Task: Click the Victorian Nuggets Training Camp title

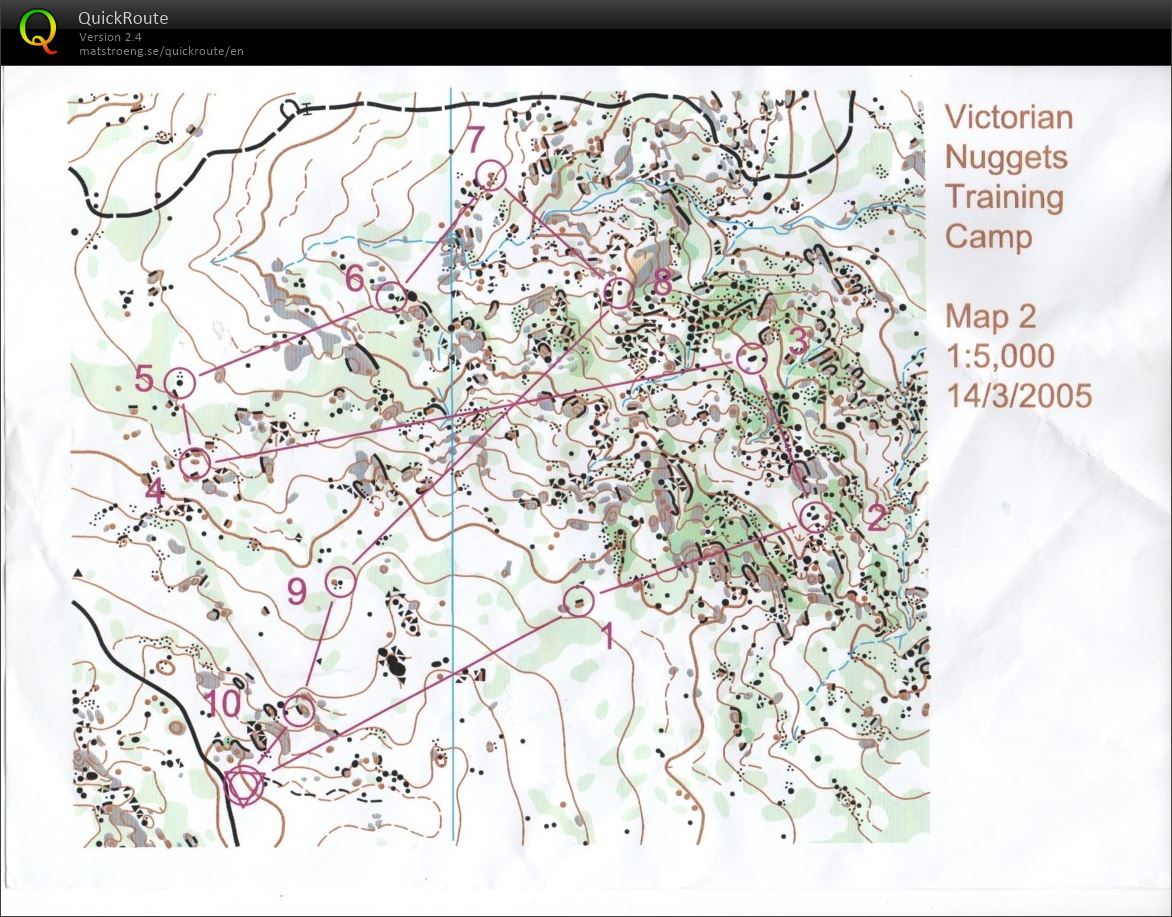Action: [x=1008, y=176]
